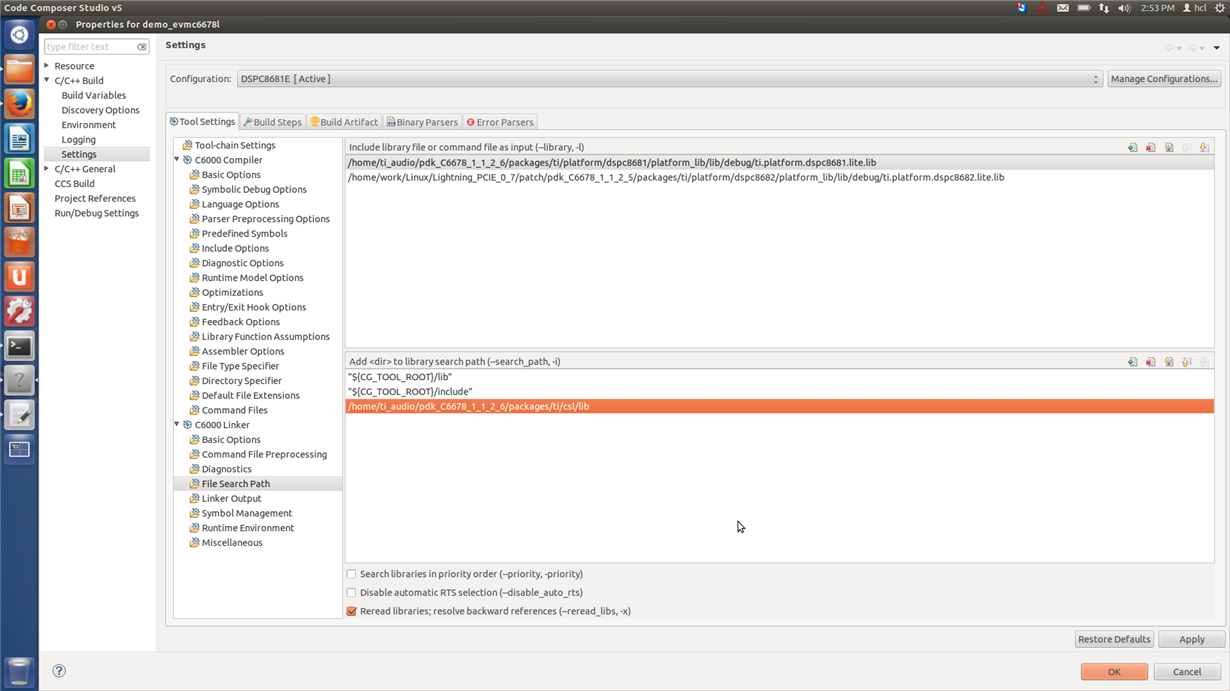
Task: Click the Restore Defaults button
Action: (x=1114, y=639)
